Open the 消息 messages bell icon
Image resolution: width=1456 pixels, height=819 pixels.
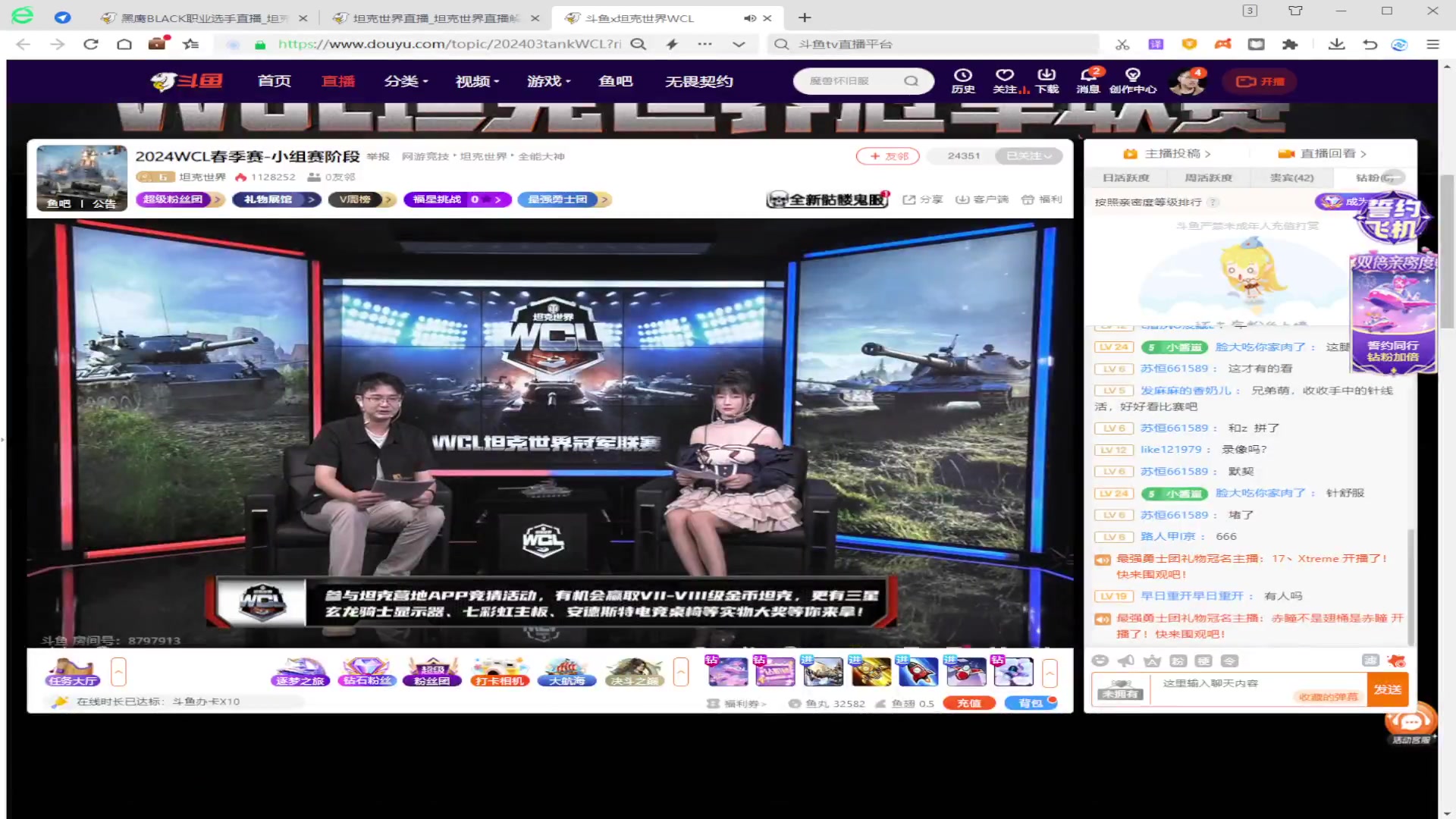tap(1088, 80)
